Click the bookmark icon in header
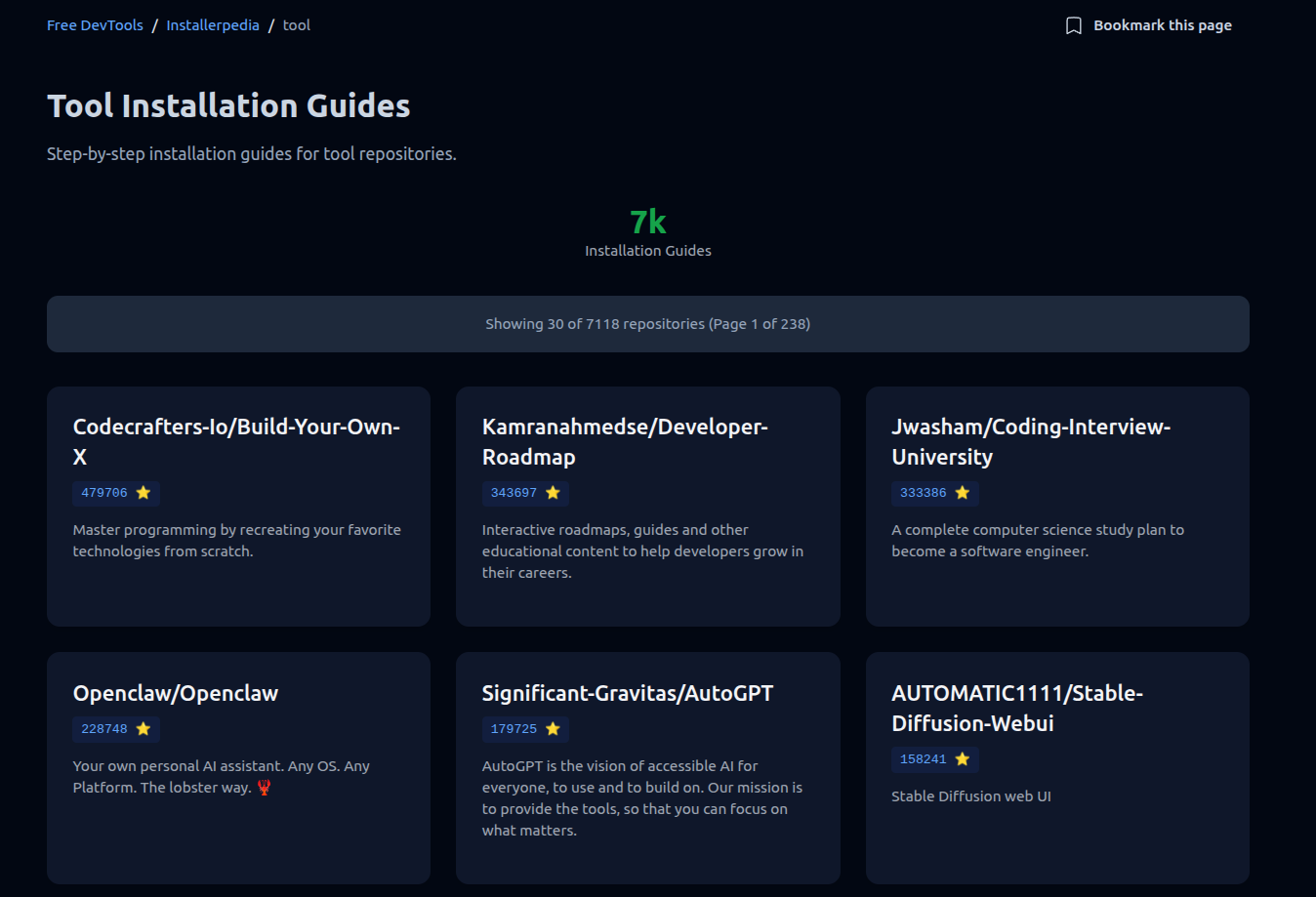This screenshot has width=1316, height=897. [x=1073, y=25]
